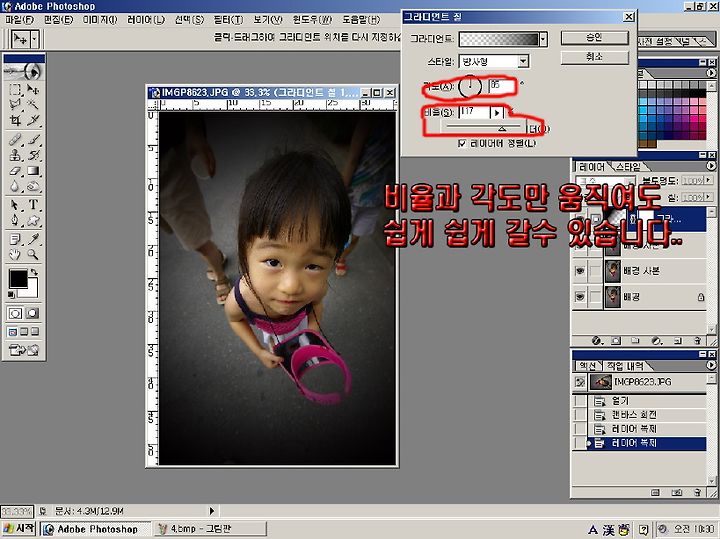Viewport: 720px width, 539px height.
Task: Select the Pen tool
Action: [15, 221]
